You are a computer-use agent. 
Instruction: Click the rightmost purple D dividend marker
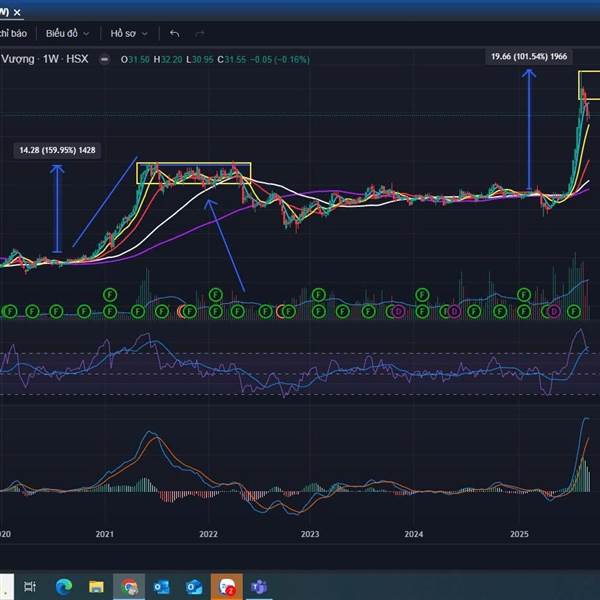pos(554,312)
